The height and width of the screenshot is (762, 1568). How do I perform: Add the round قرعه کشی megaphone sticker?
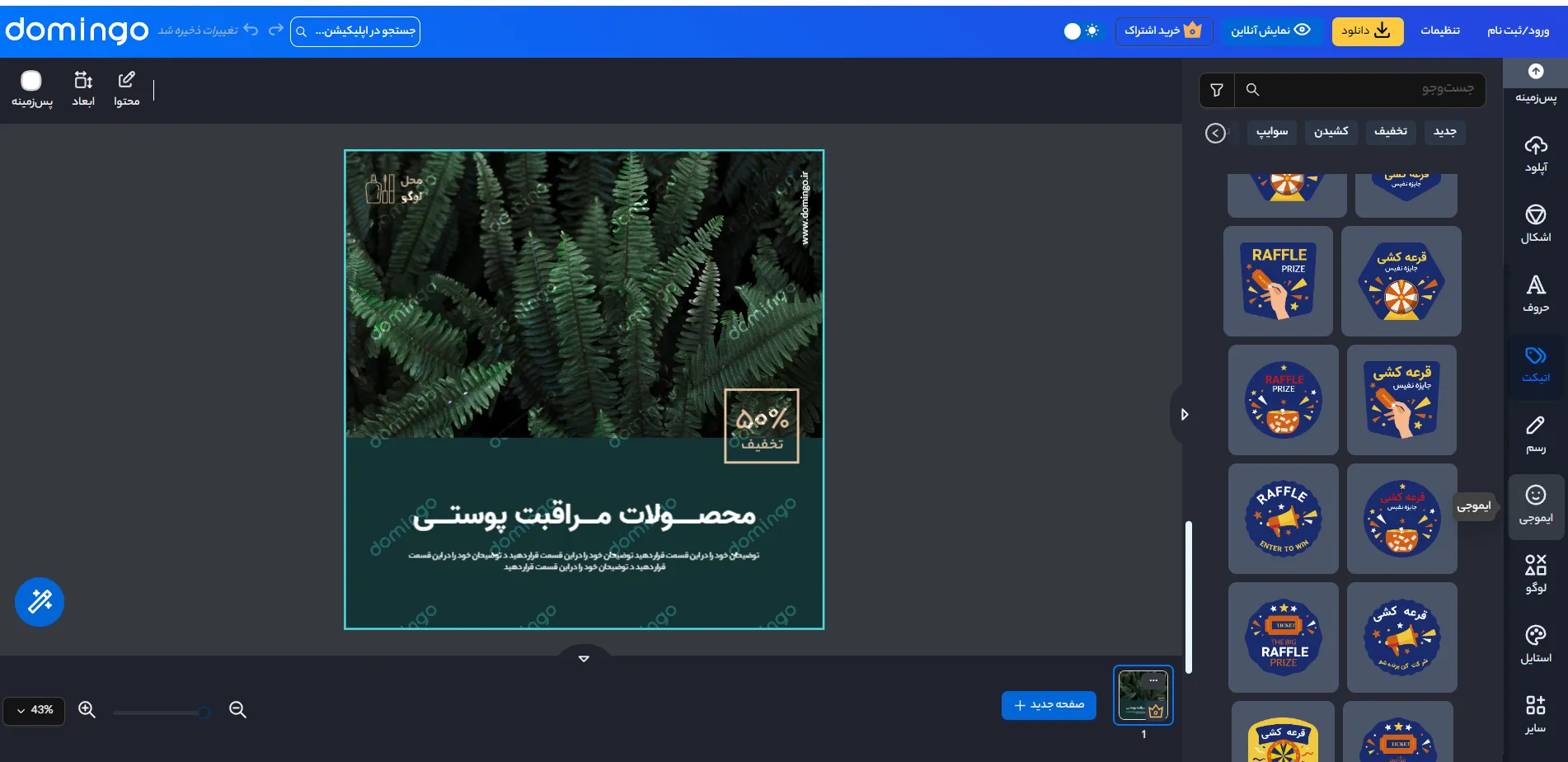tap(1401, 637)
